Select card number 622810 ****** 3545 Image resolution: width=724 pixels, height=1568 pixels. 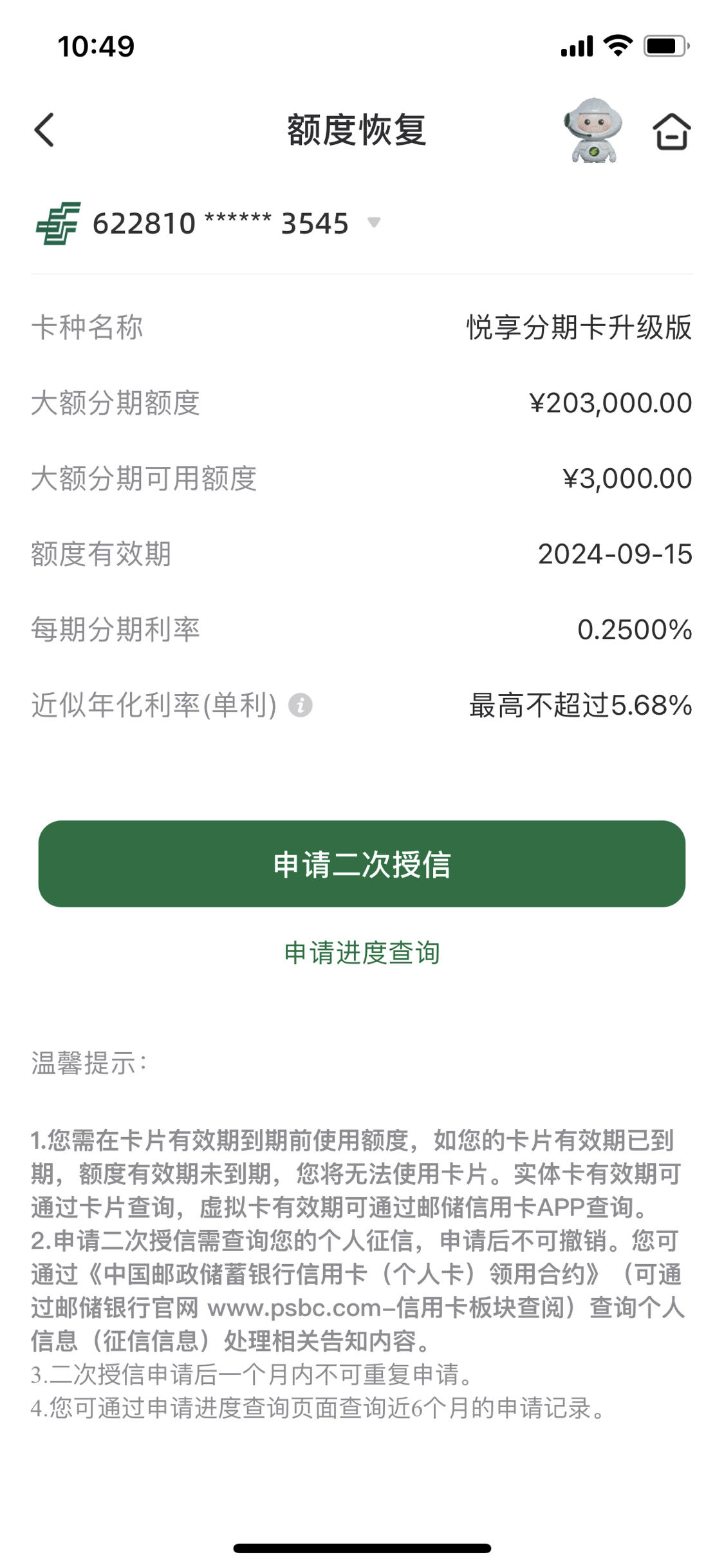click(221, 223)
